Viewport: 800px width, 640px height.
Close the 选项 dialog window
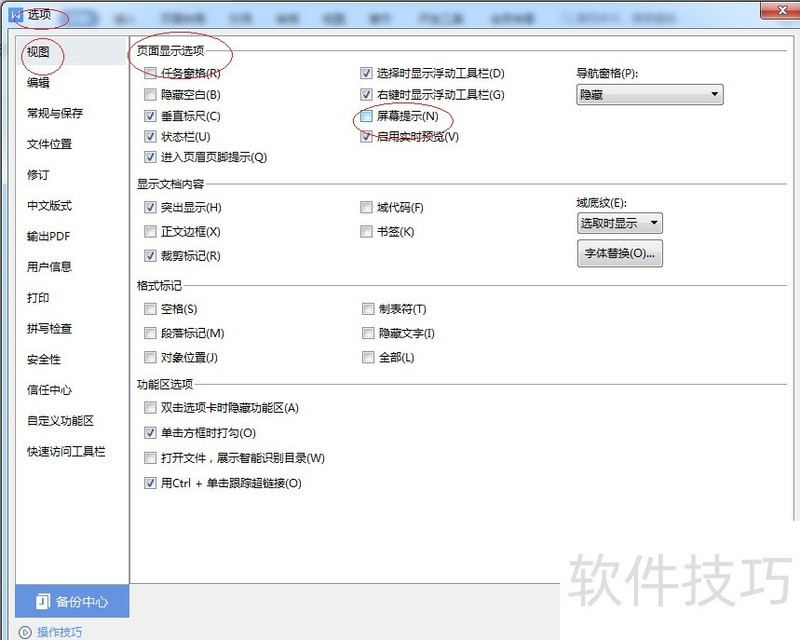(781, 10)
